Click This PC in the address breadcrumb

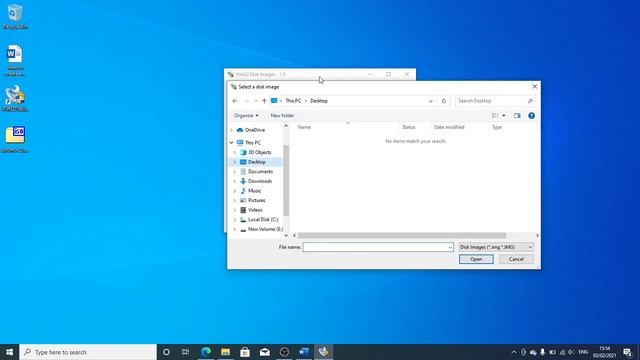293,101
